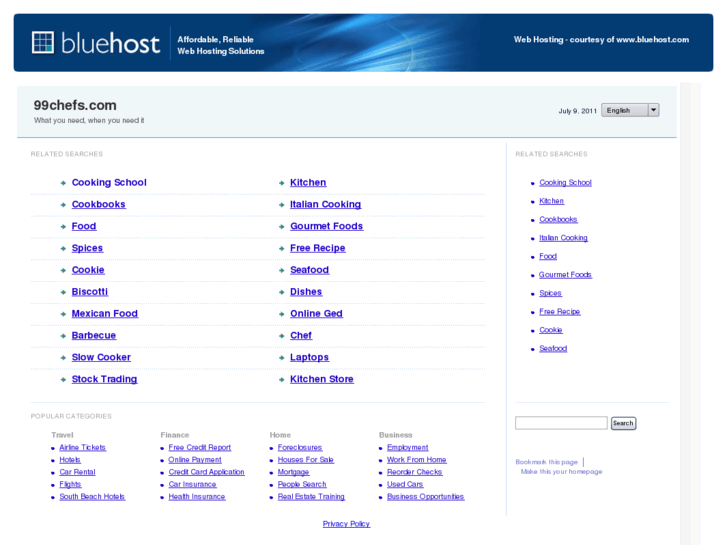Image resolution: width=727 pixels, height=545 pixels.
Task: Open the Hotels link under Travel
Action: coord(70,460)
